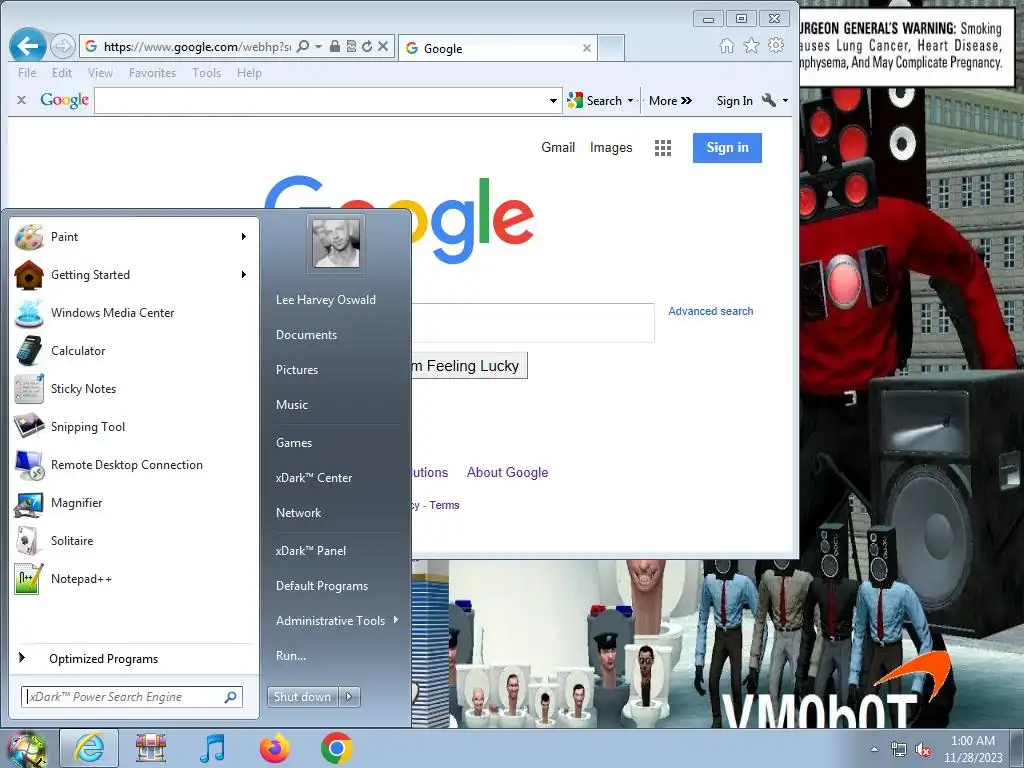Open Google Toolbar search box dropdown
This screenshot has width=1024, height=768.
coord(553,101)
